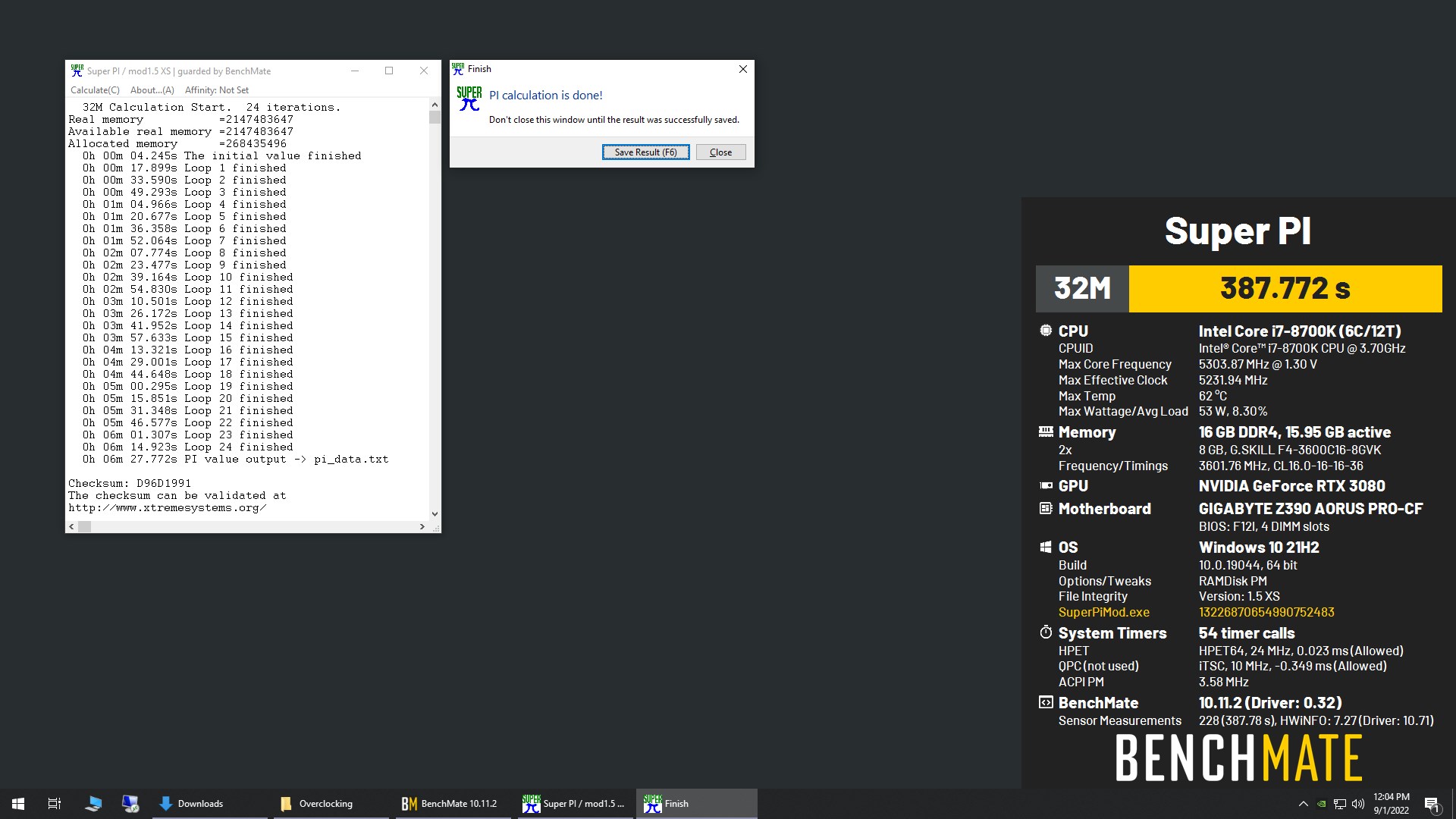Click NVIDIA tray icon
Viewport: 1456px width, 819px height.
pyautogui.click(x=1322, y=804)
